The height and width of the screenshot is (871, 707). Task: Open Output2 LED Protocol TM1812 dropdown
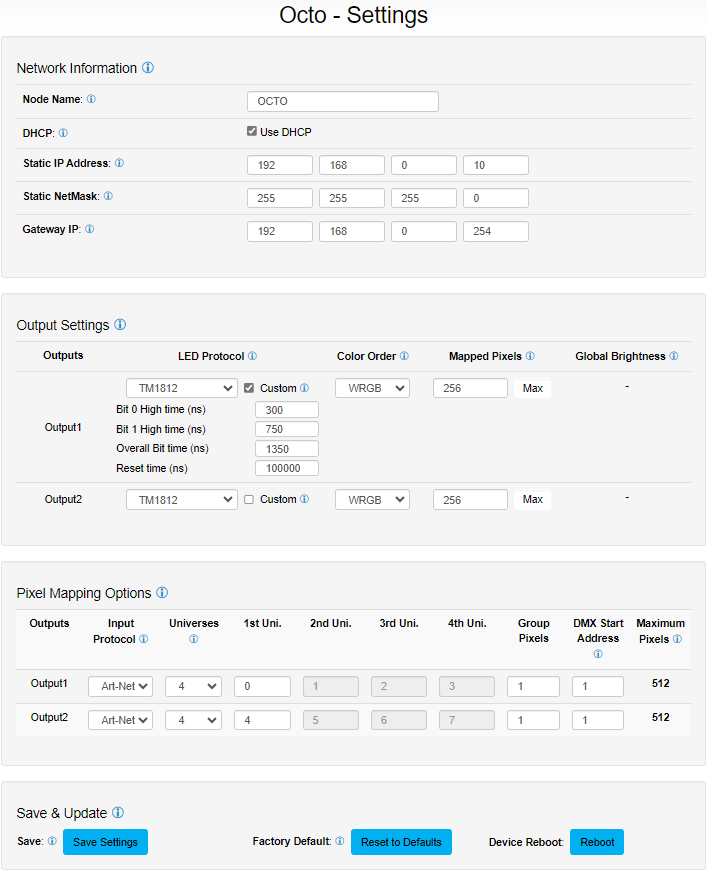pos(182,499)
